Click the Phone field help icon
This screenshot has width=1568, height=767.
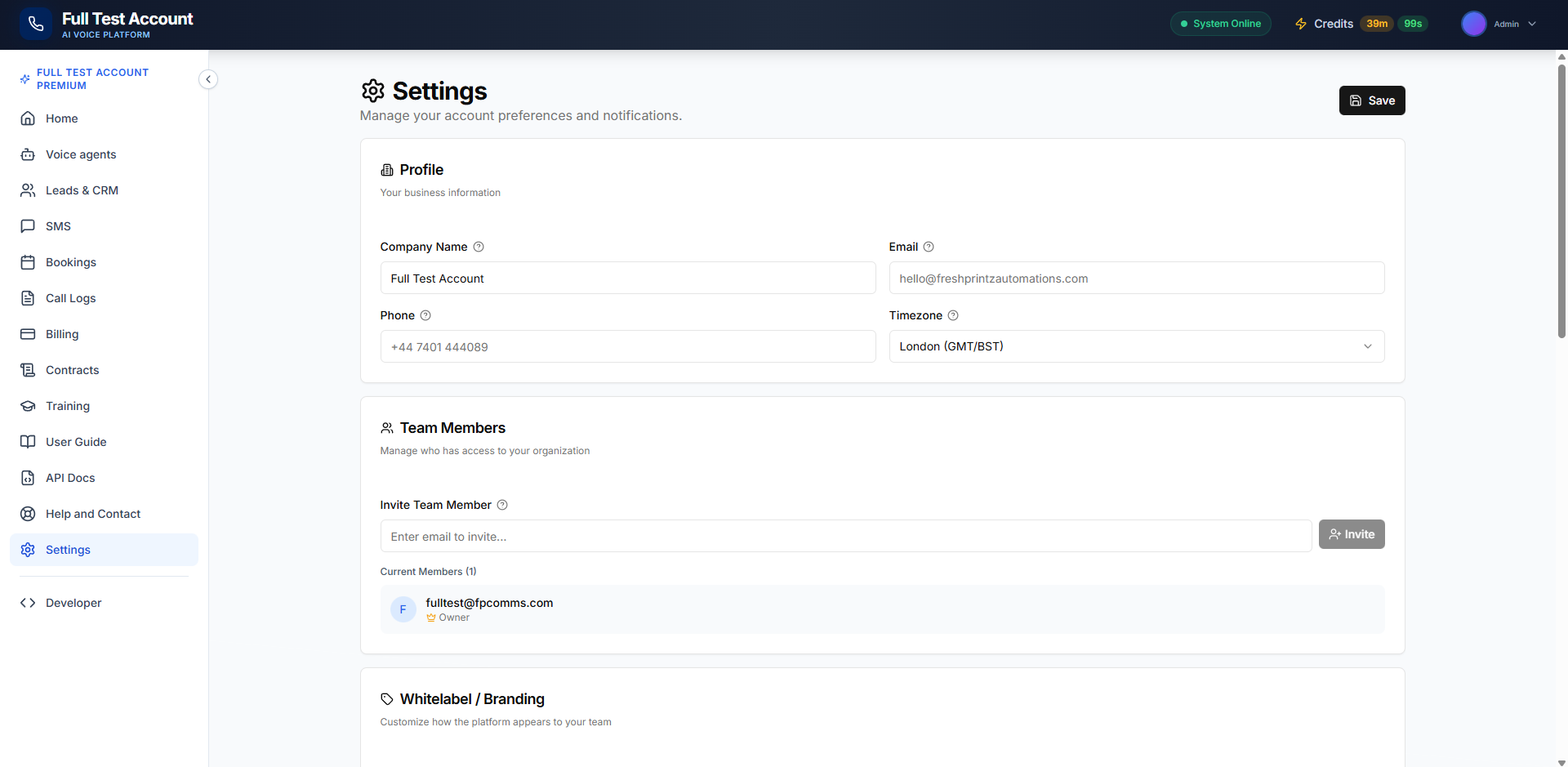[x=425, y=315]
